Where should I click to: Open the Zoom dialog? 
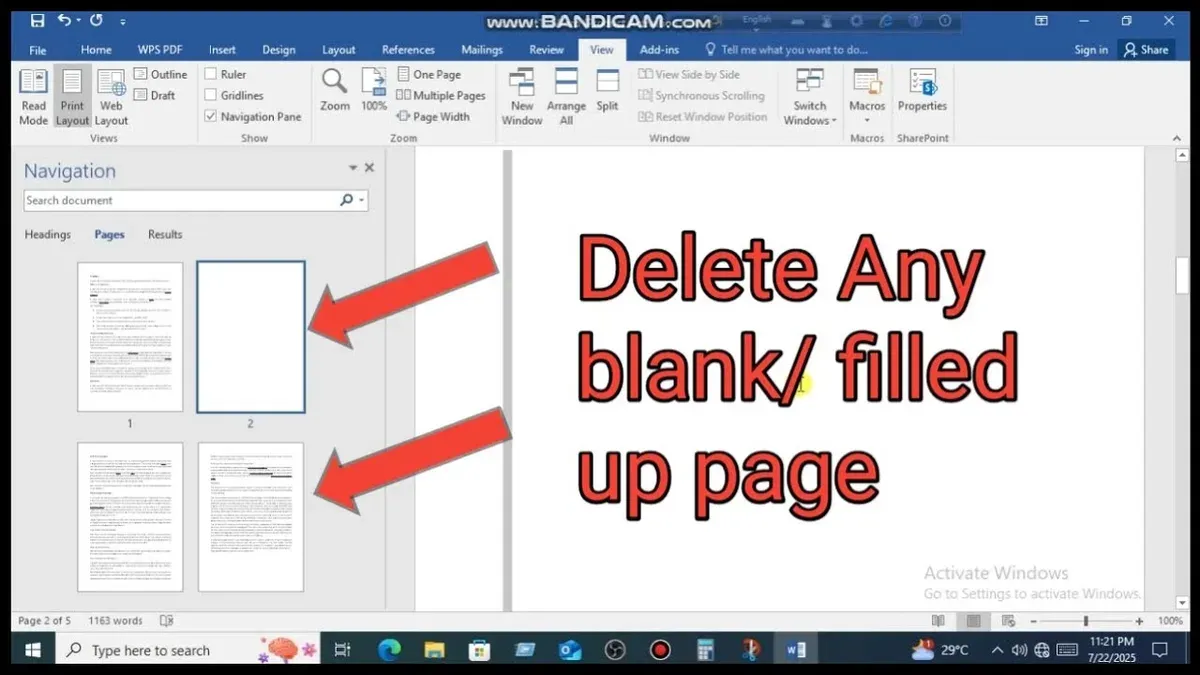pyautogui.click(x=335, y=90)
